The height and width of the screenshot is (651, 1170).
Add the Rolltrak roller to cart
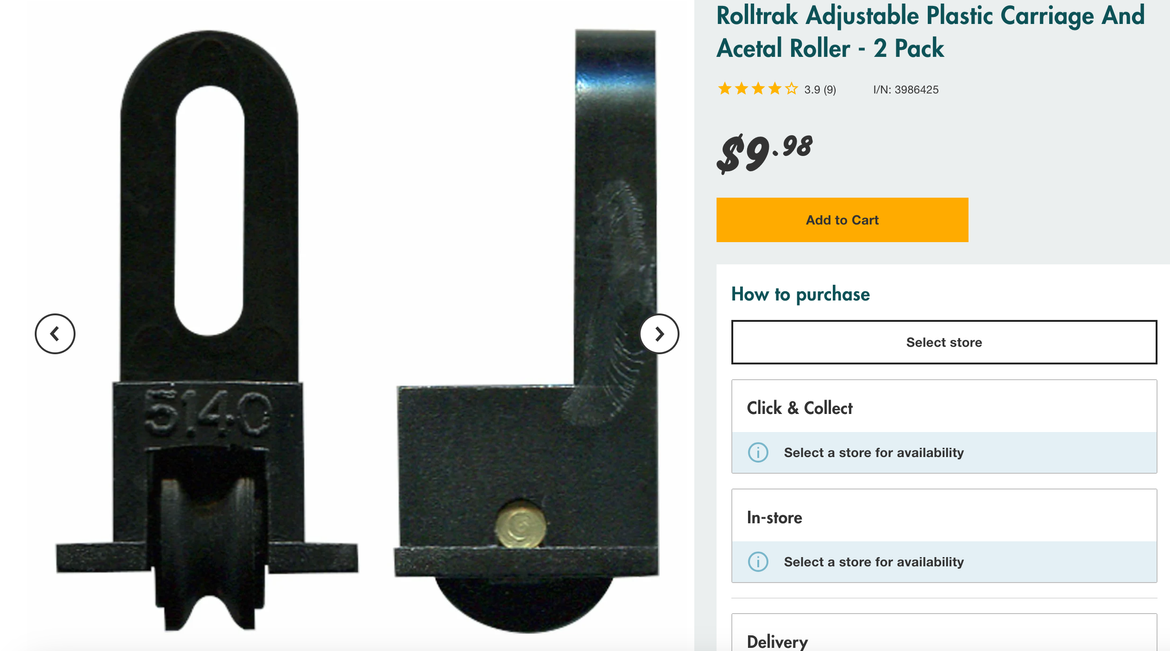842,219
